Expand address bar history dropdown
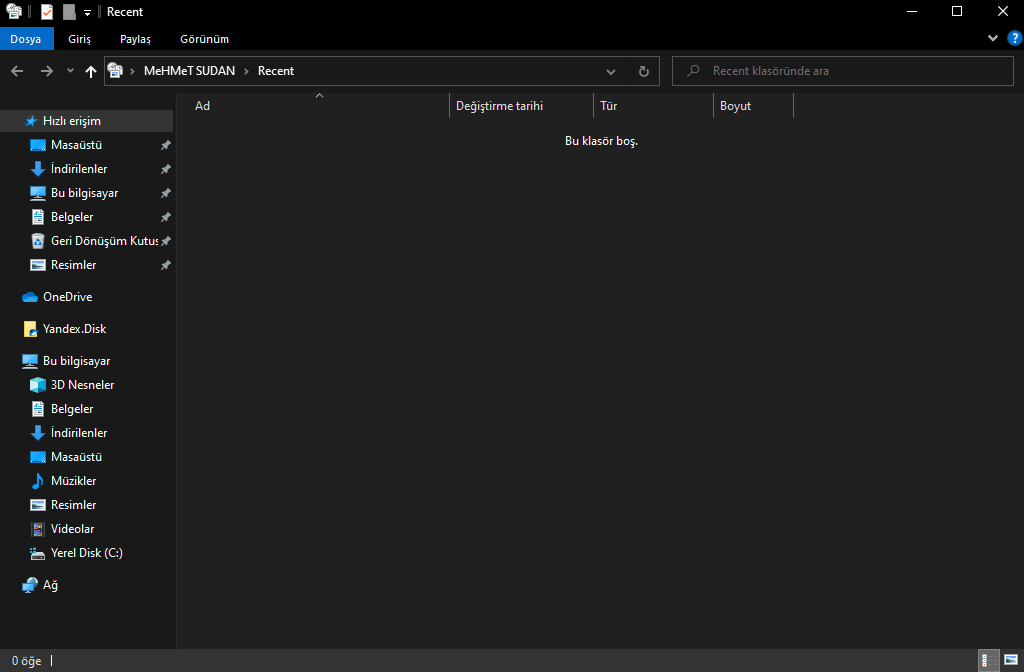Viewport: 1024px width, 672px height. pos(611,71)
